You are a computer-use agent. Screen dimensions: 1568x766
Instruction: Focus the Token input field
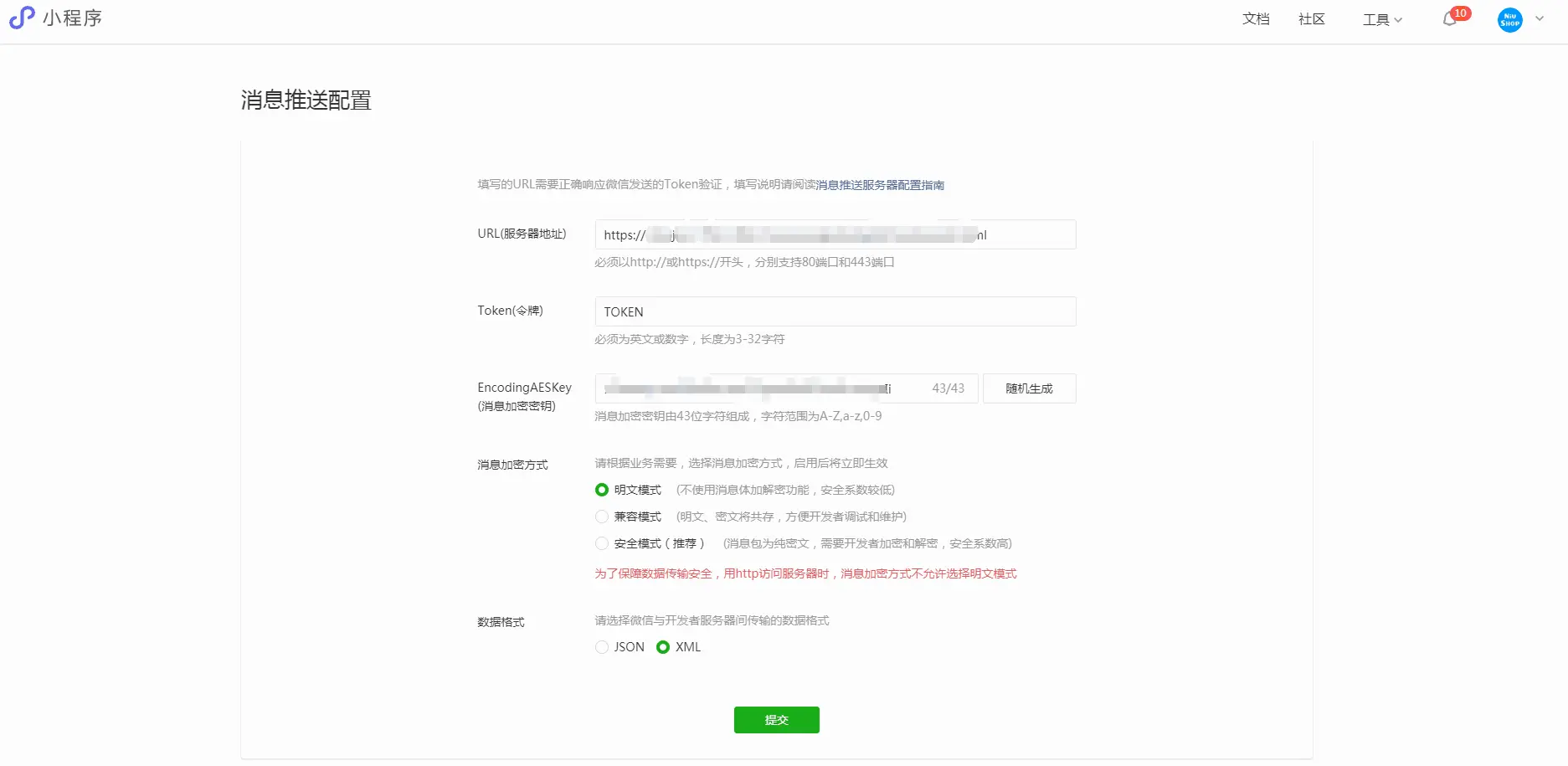point(835,311)
